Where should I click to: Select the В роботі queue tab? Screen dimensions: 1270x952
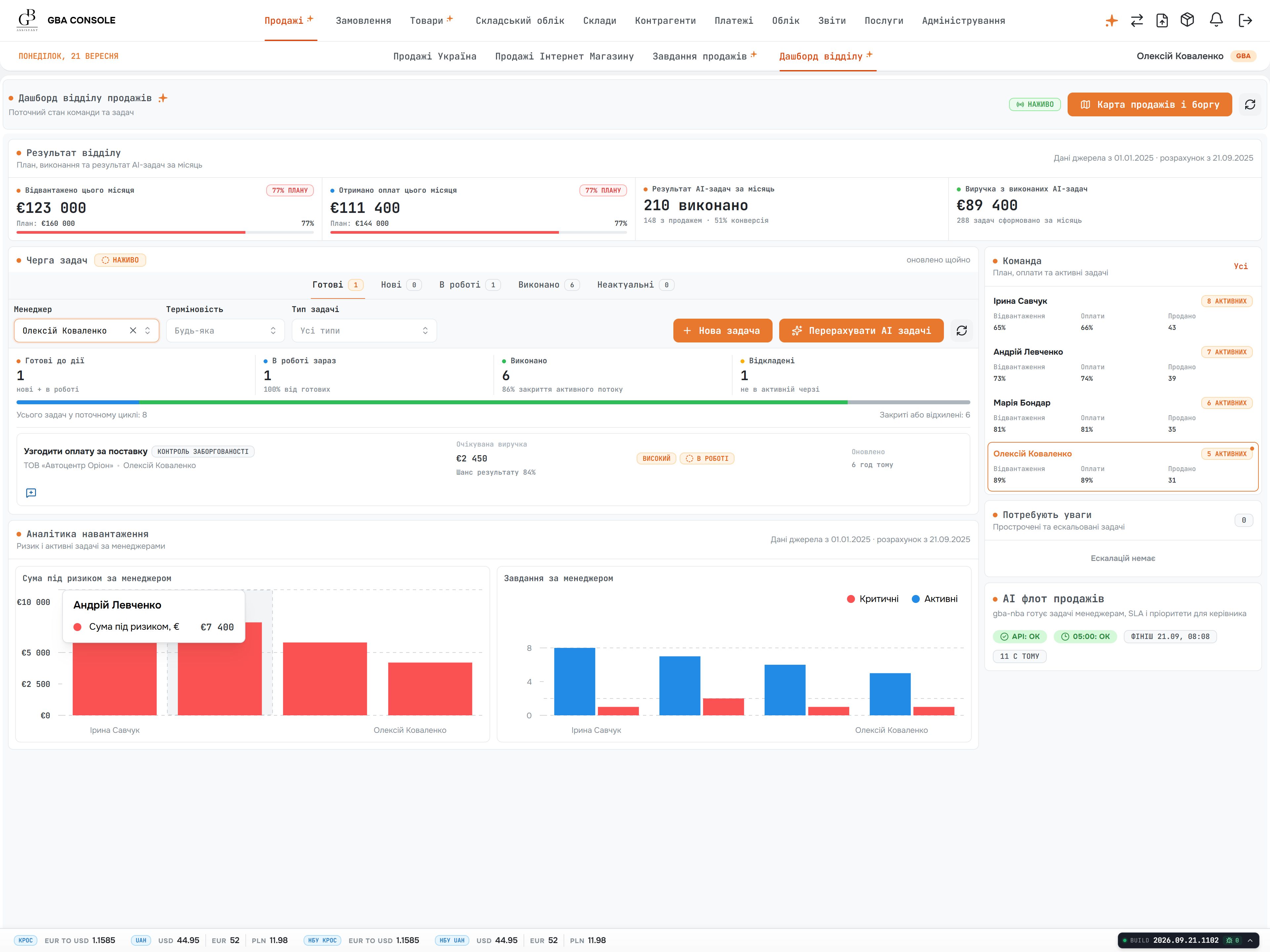click(470, 285)
